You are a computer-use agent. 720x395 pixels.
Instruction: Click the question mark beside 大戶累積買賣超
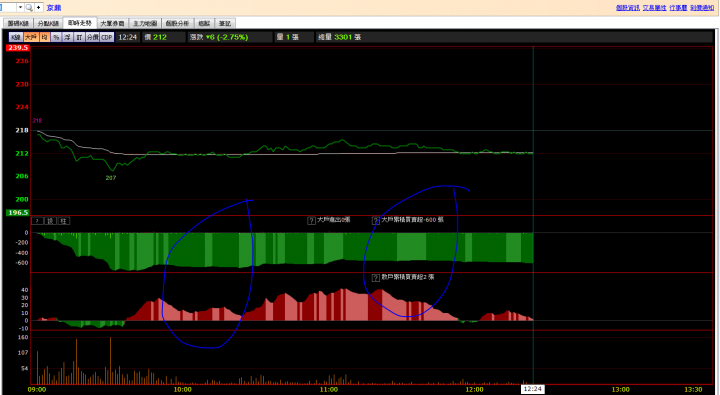pyautogui.click(x=376, y=220)
